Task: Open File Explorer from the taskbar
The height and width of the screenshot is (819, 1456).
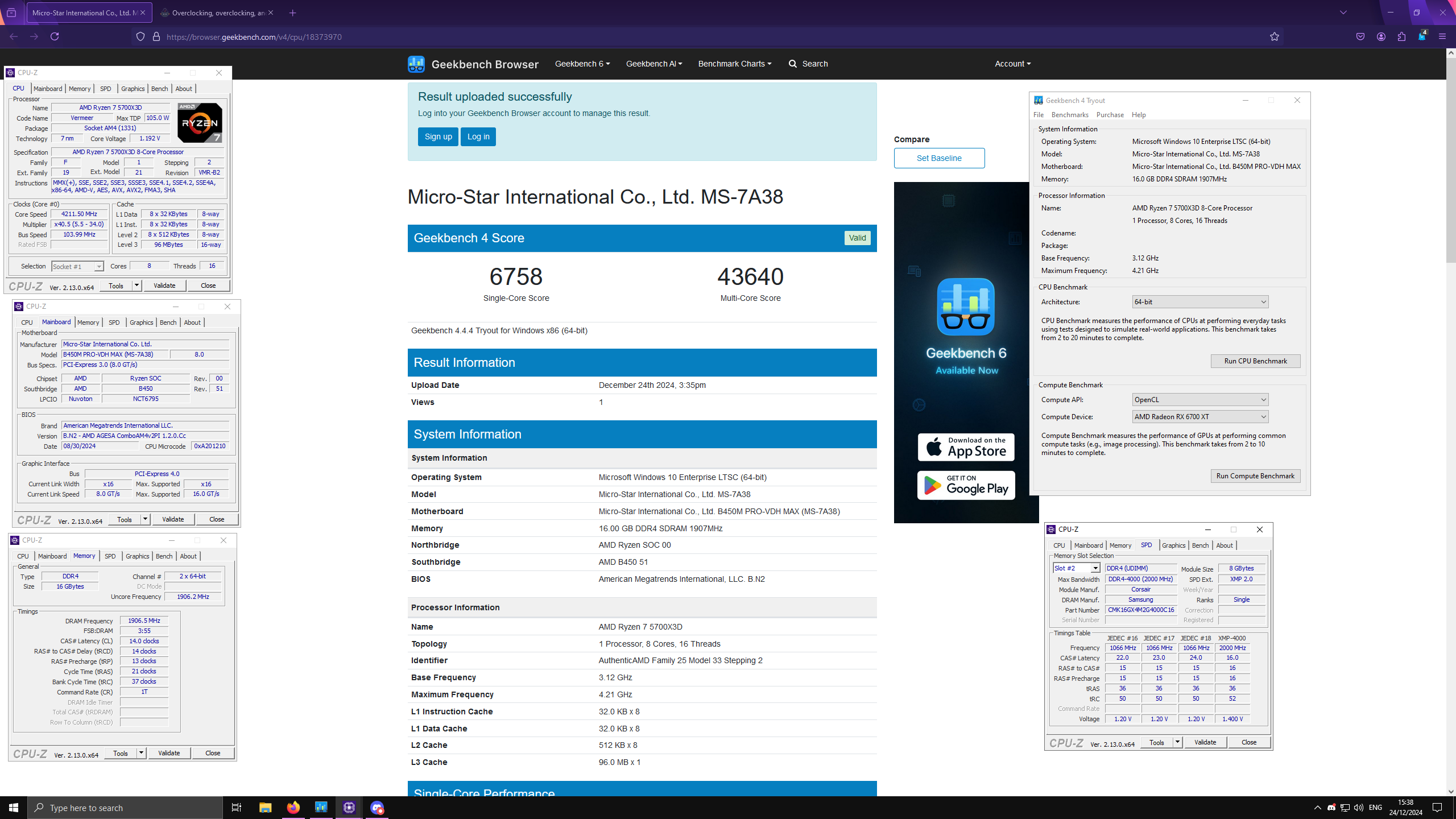Action: 266,808
